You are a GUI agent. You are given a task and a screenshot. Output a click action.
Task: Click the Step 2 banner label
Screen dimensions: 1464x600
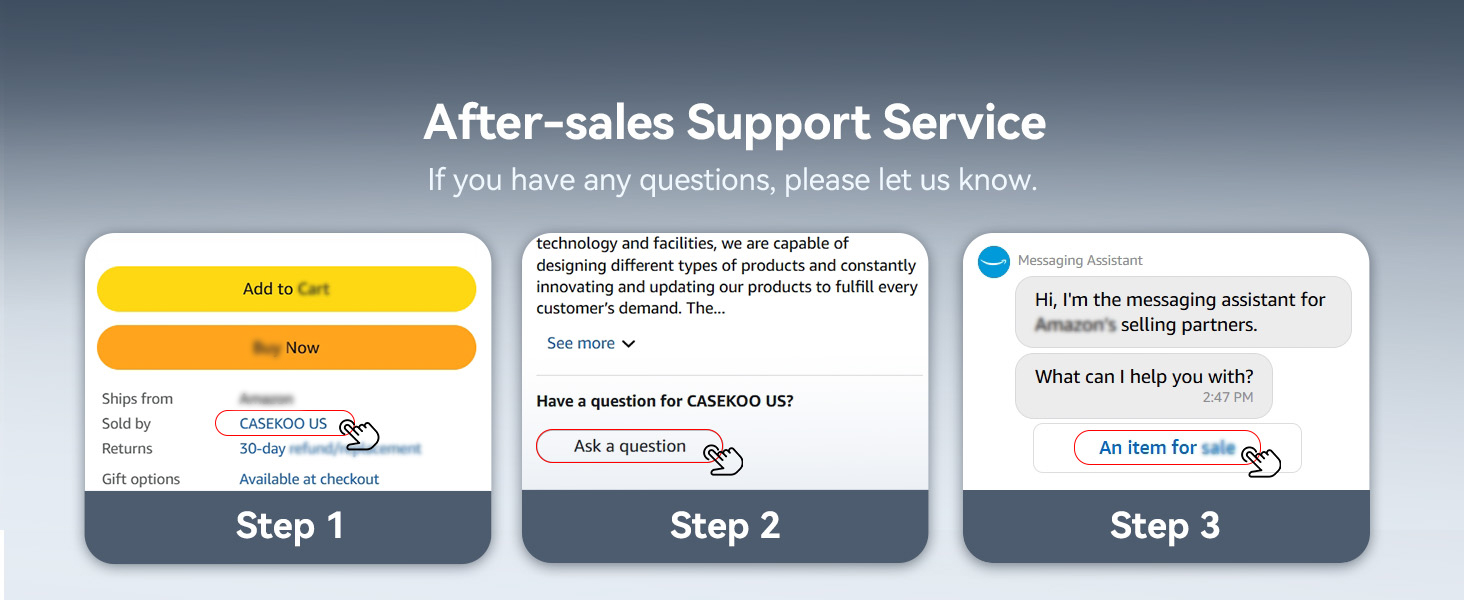725,526
